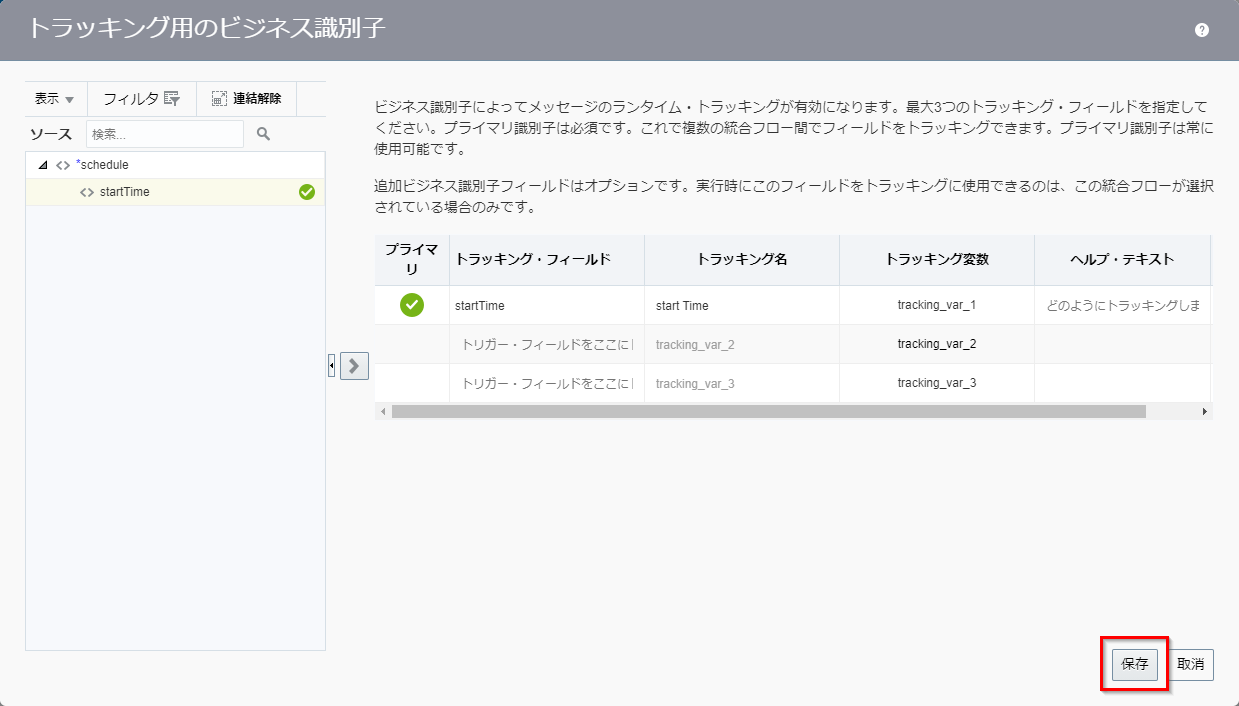Set tracking_var_3 row as primary
This screenshot has width=1239, height=706.
pyautogui.click(x=412, y=383)
